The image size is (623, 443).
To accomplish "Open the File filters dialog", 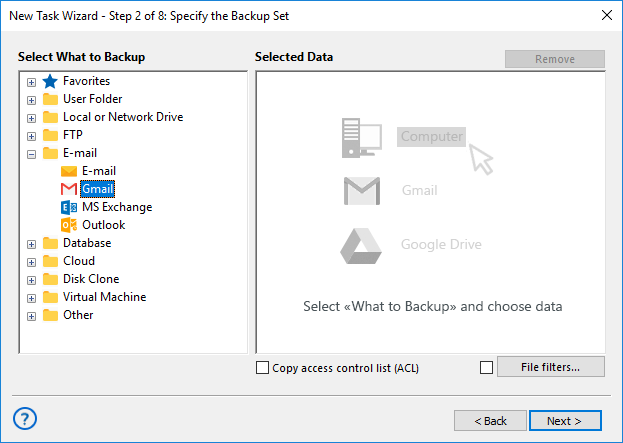I will pos(550,367).
